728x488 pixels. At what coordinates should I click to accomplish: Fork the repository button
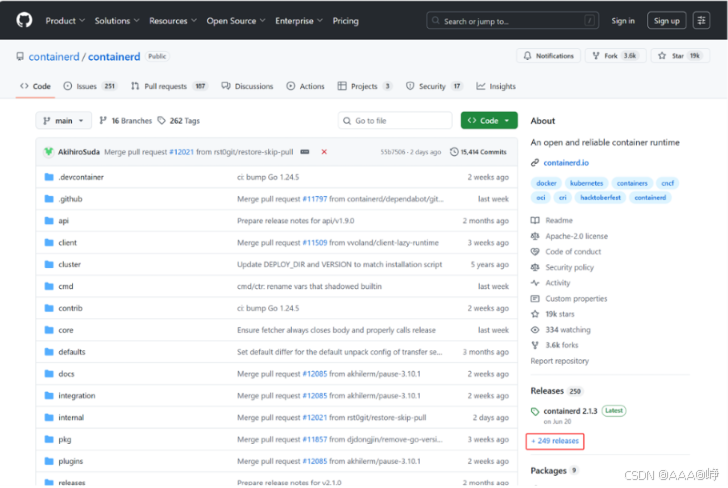pyautogui.click(x=615, y=56)
